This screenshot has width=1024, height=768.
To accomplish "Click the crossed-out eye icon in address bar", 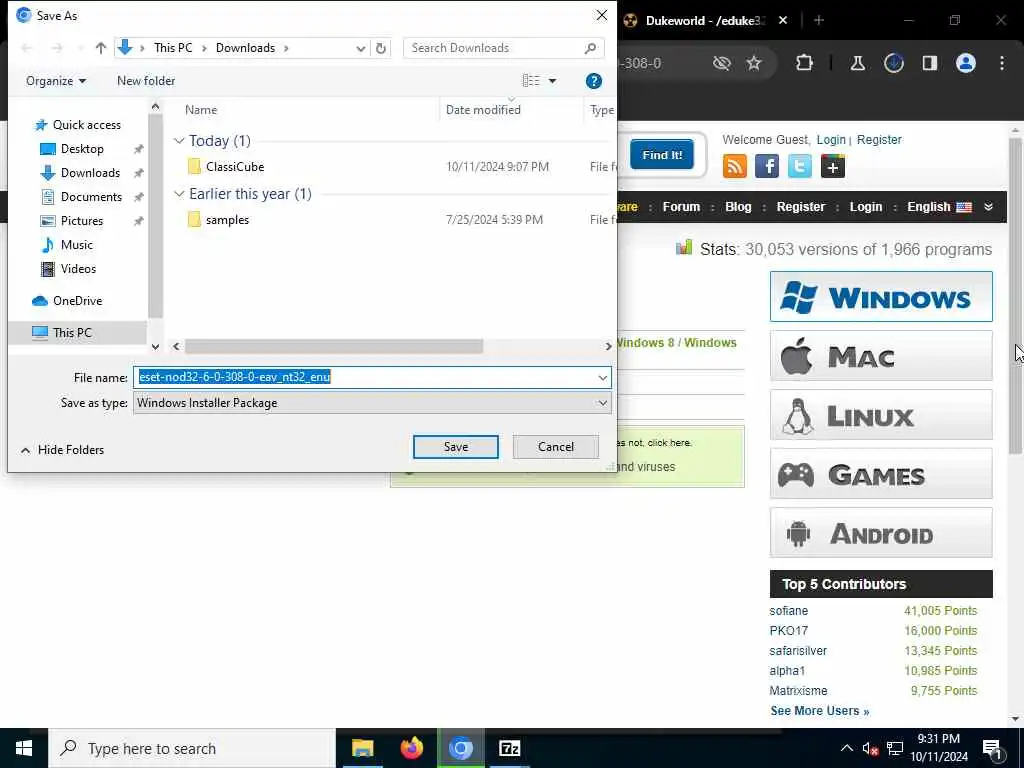I will (722, 63).
